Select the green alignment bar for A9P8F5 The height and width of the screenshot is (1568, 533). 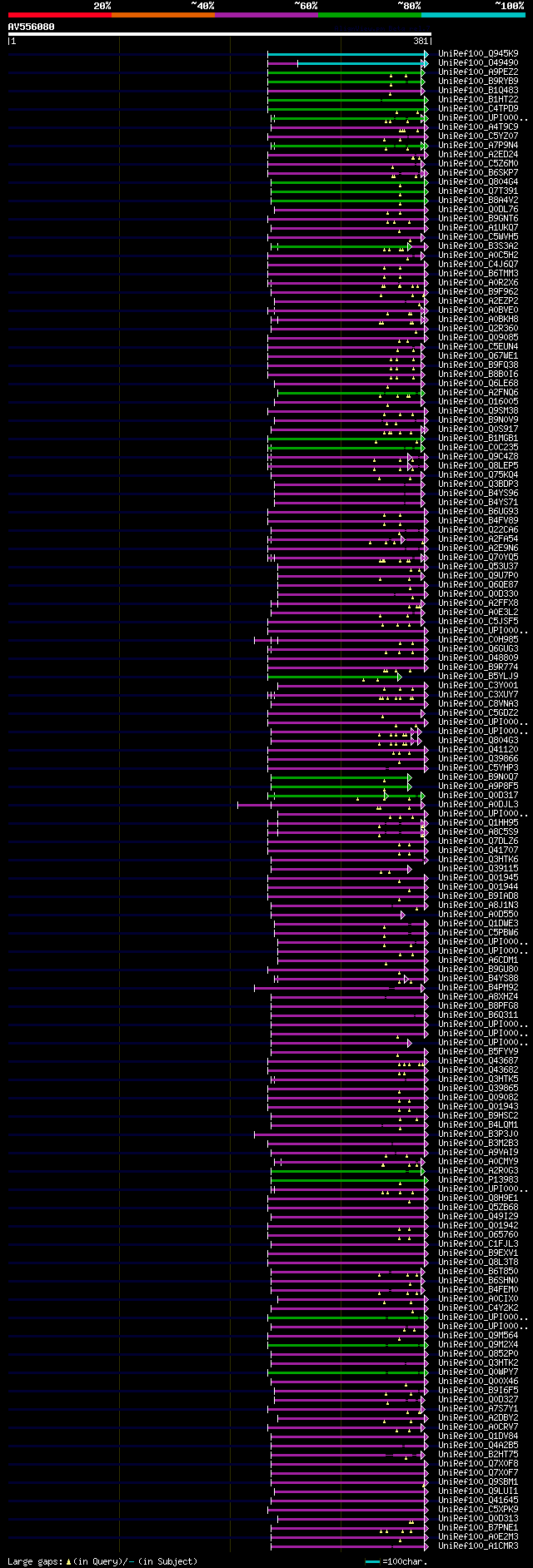coord(341,786)
